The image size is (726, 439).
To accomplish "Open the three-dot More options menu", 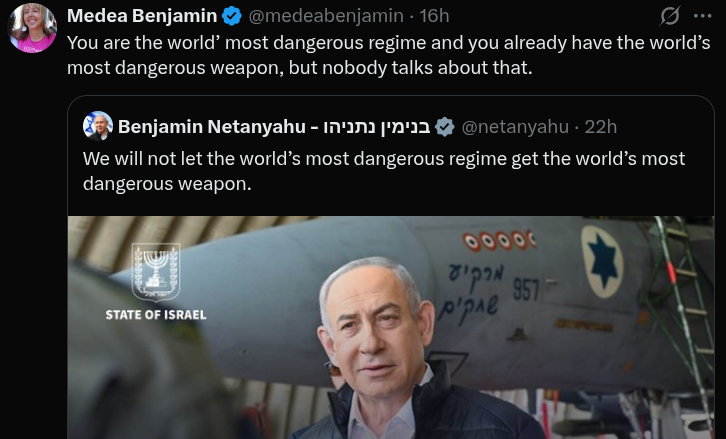I will [x=702, y=16].
